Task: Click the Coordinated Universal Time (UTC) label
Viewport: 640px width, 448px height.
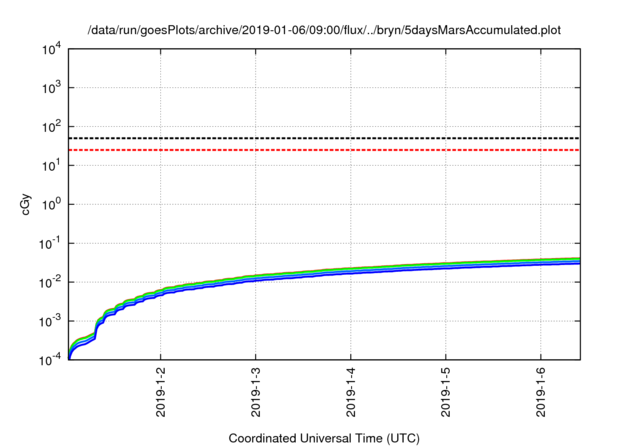Action: click(x=324, y=438)
